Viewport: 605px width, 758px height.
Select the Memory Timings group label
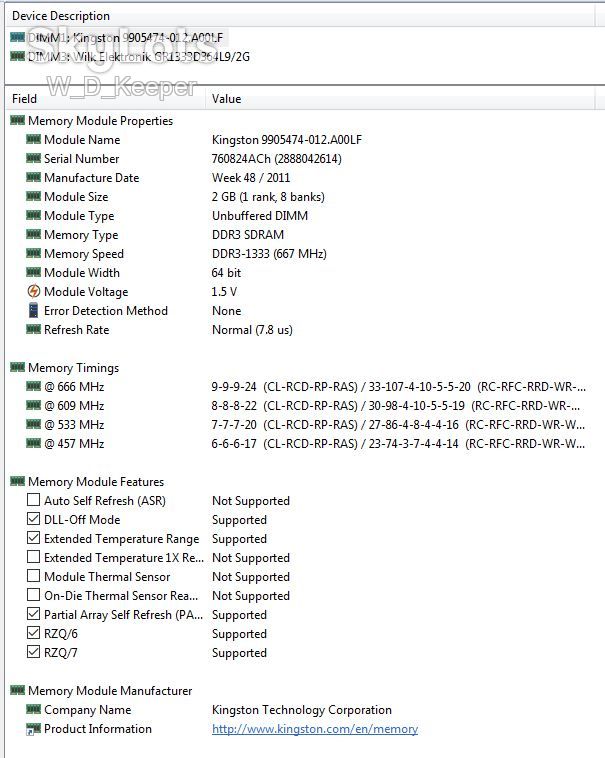coord(73,368)
